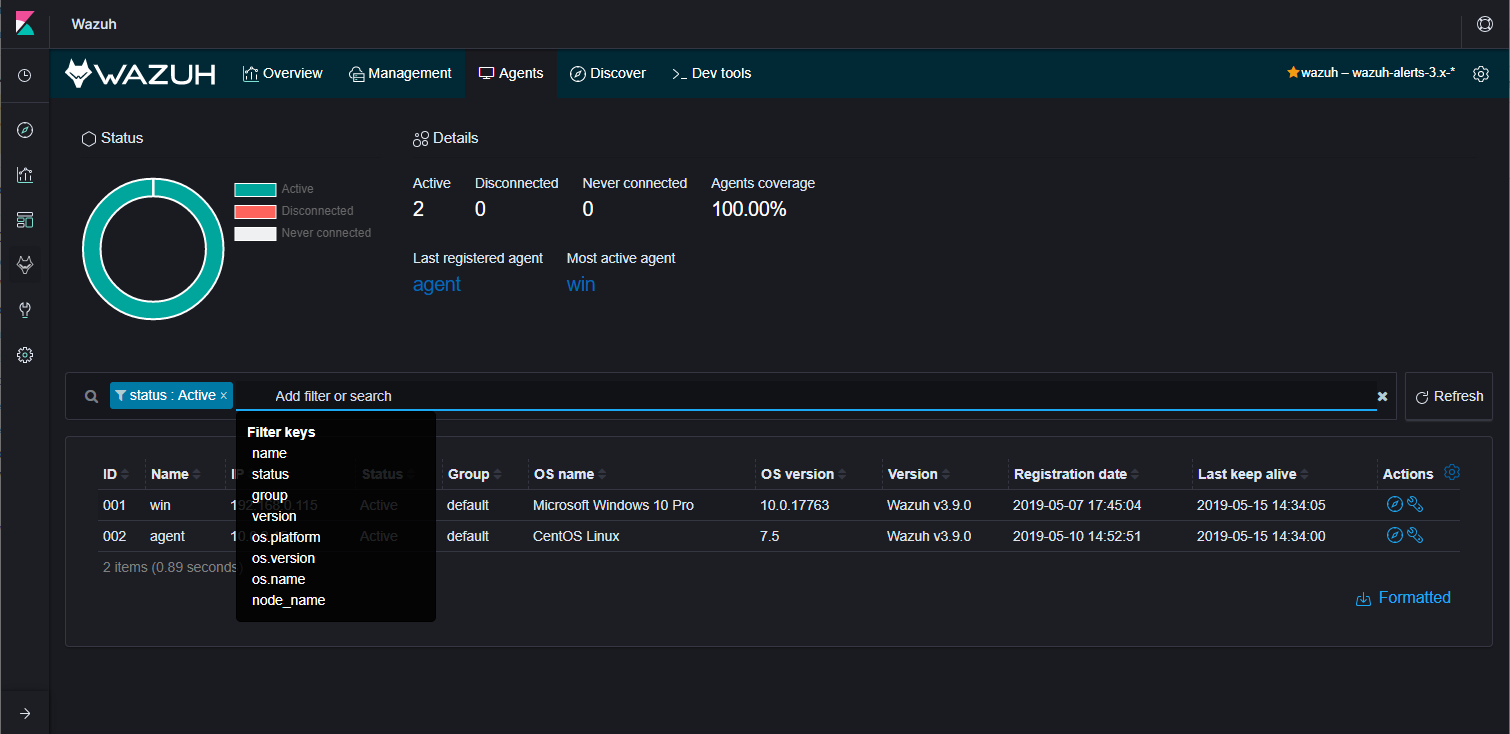The height and width of the screenshot is (734, 1510).
Task: Expand the collapsed sidebar using the bottom arrow
Action: [24, 712]
